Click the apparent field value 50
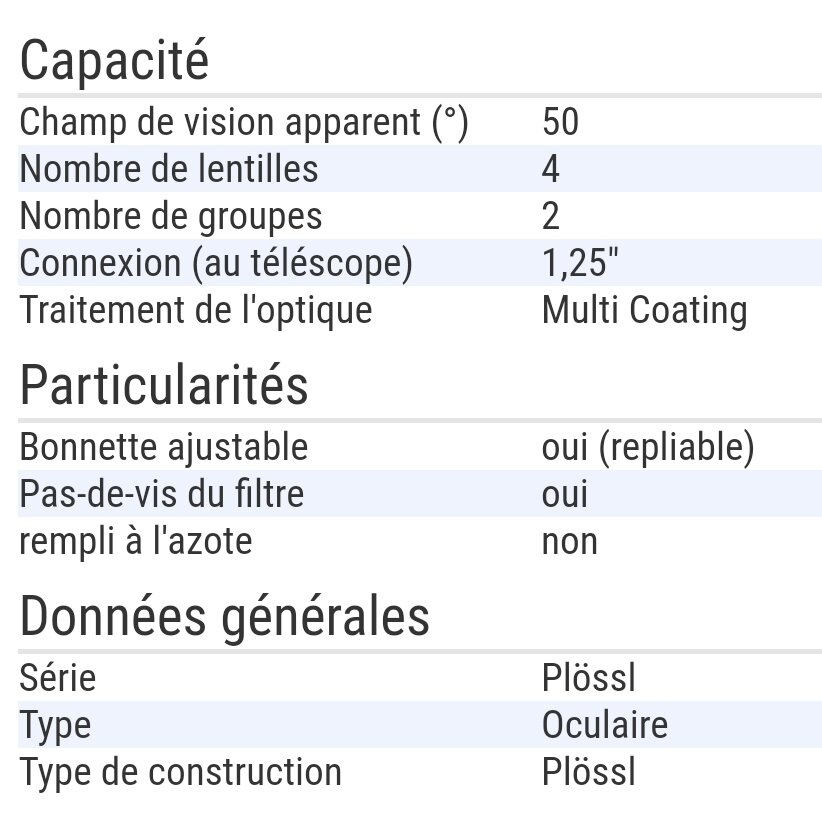 pos(560,122)
